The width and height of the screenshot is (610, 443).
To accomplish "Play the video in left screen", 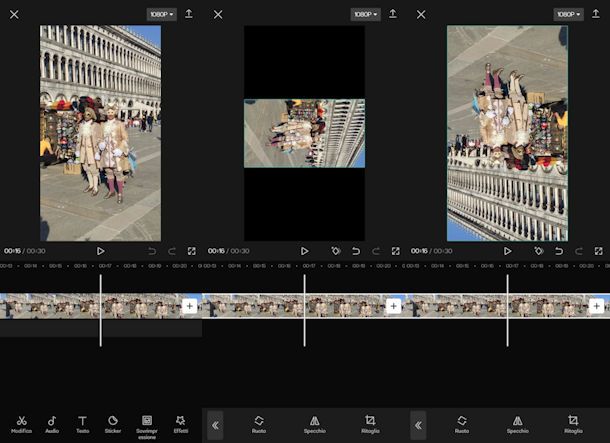I will (100, 251).
